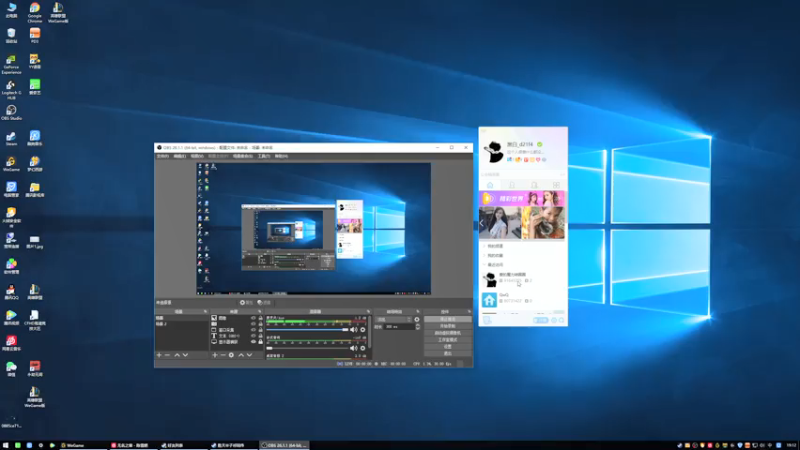This screenshot has height=450, width=800.
Task: Move the OBS scene down
Action: (185, 355)
